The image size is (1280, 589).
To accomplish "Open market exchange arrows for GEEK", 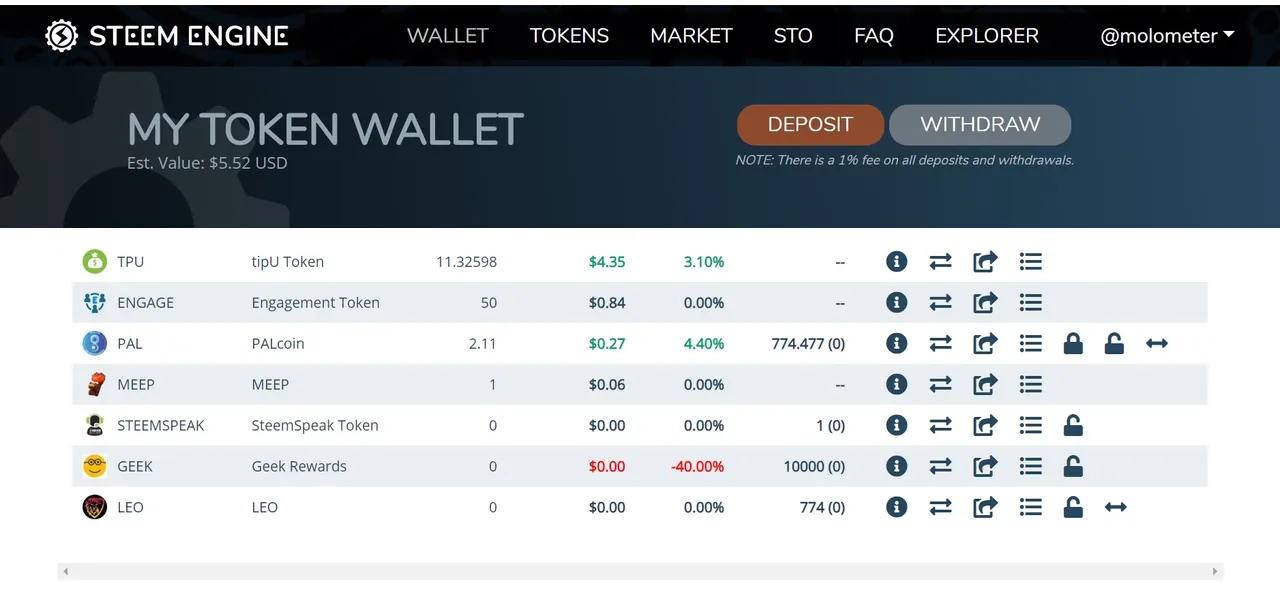I will [x=940, y=467].
